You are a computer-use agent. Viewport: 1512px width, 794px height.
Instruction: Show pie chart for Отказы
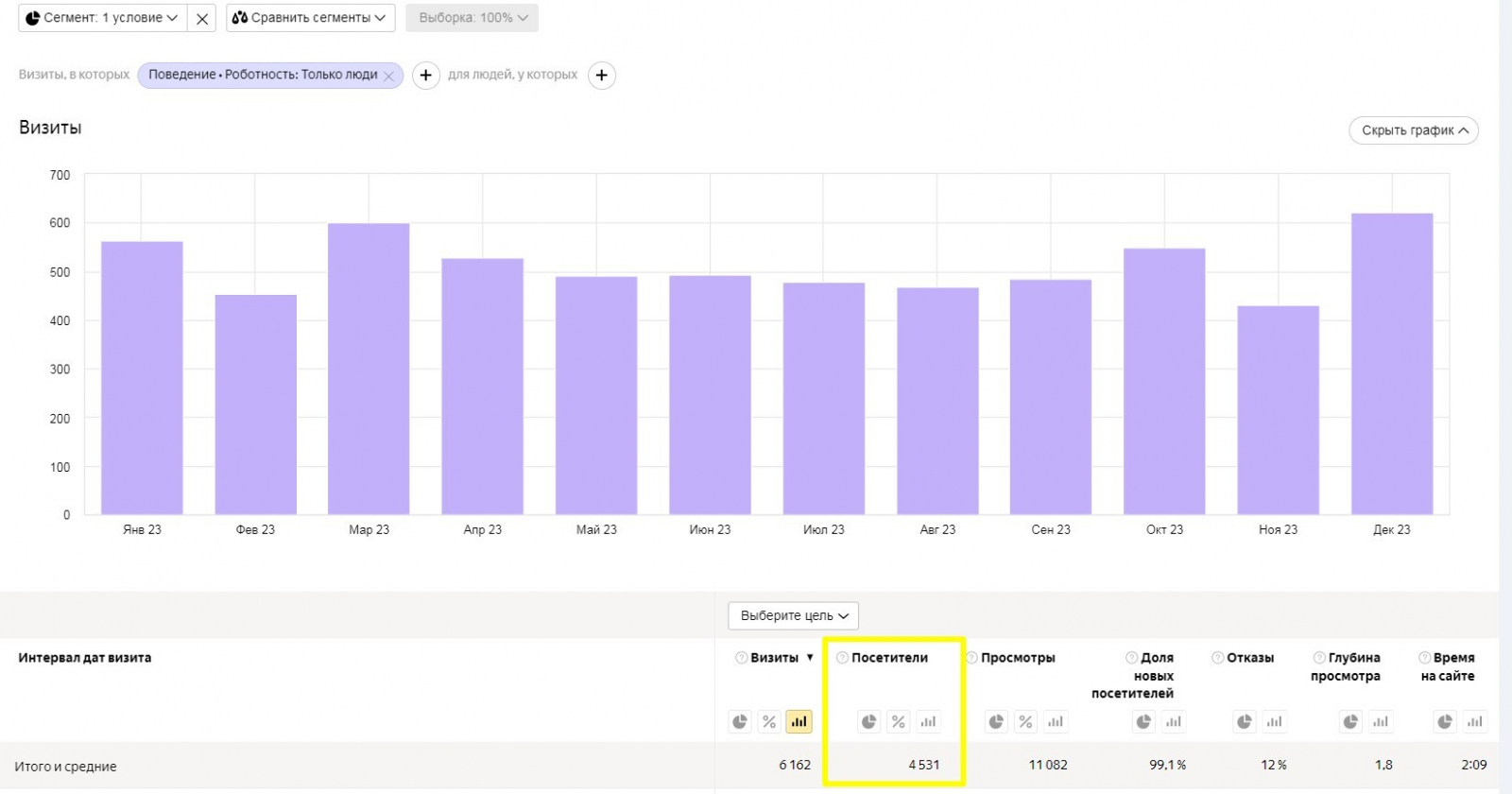pyautogui.click(x=1245, y=722)
